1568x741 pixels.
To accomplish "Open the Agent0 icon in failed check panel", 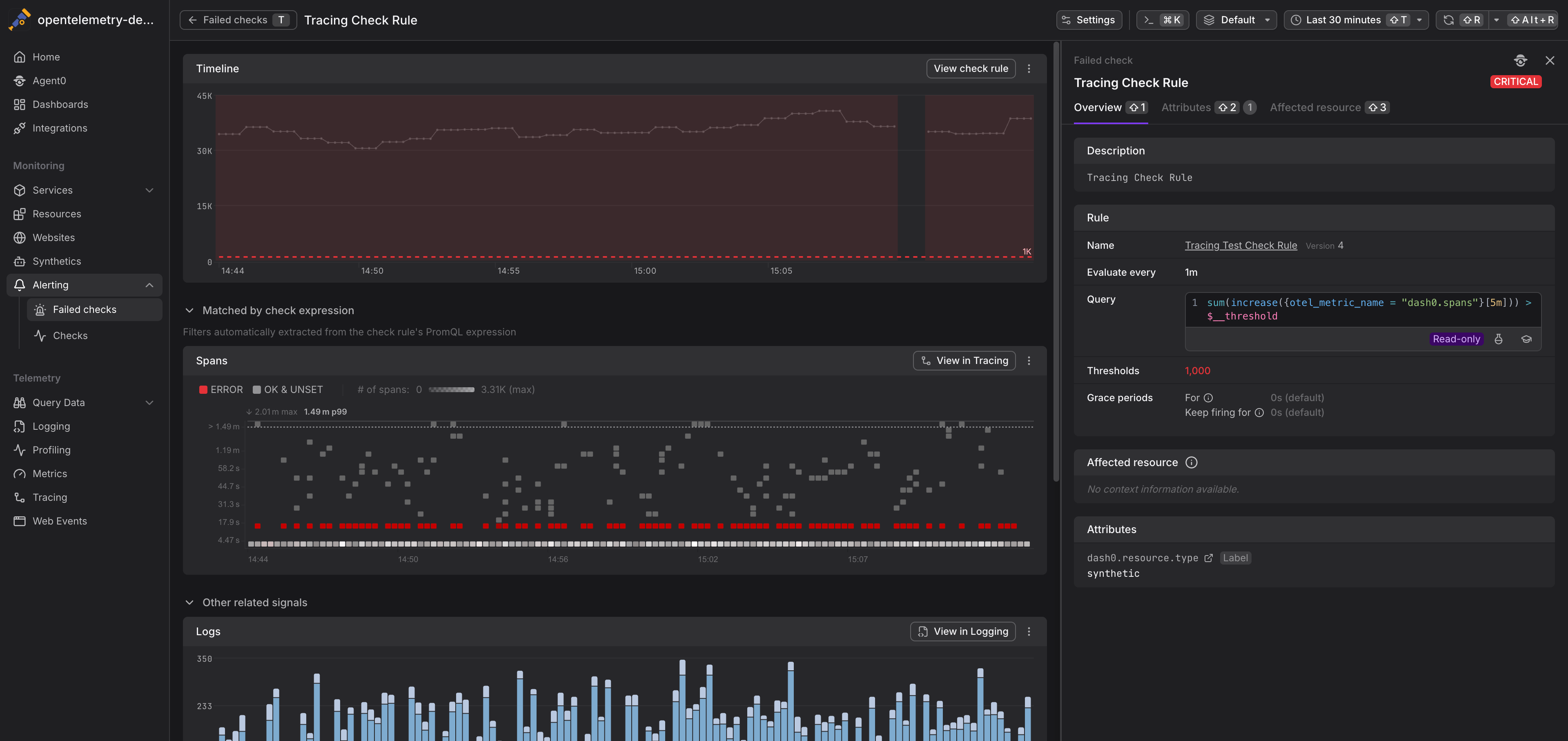I will click(1520, 60).
